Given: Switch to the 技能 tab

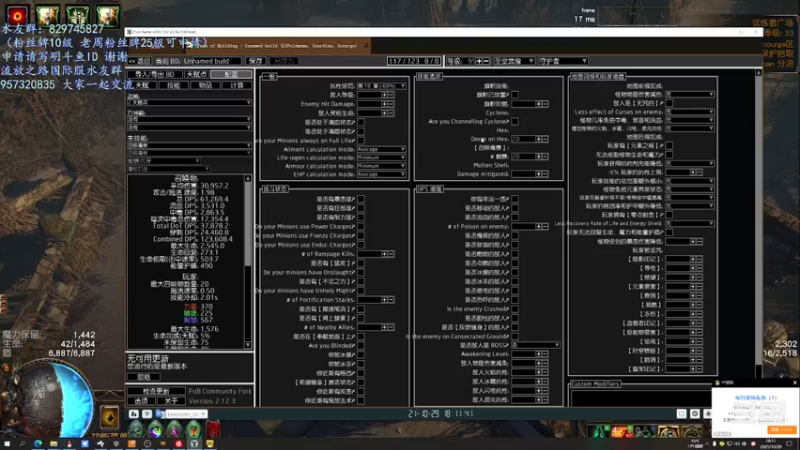Looking at the screenshot, I should (x=173, y=85).
